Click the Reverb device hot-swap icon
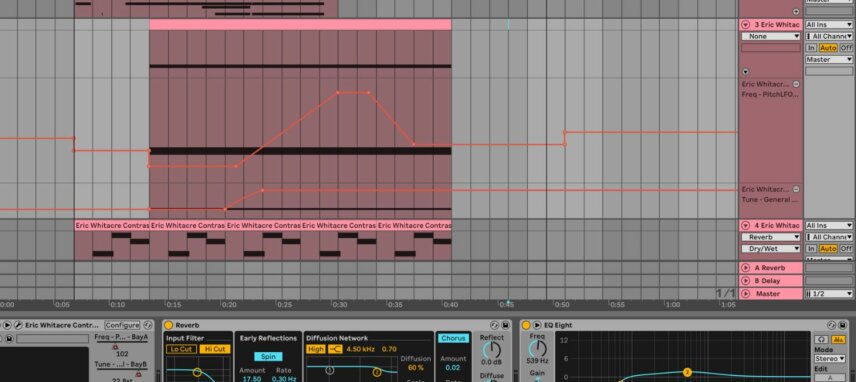Screen dimensions: 856x382 point(495,325)
